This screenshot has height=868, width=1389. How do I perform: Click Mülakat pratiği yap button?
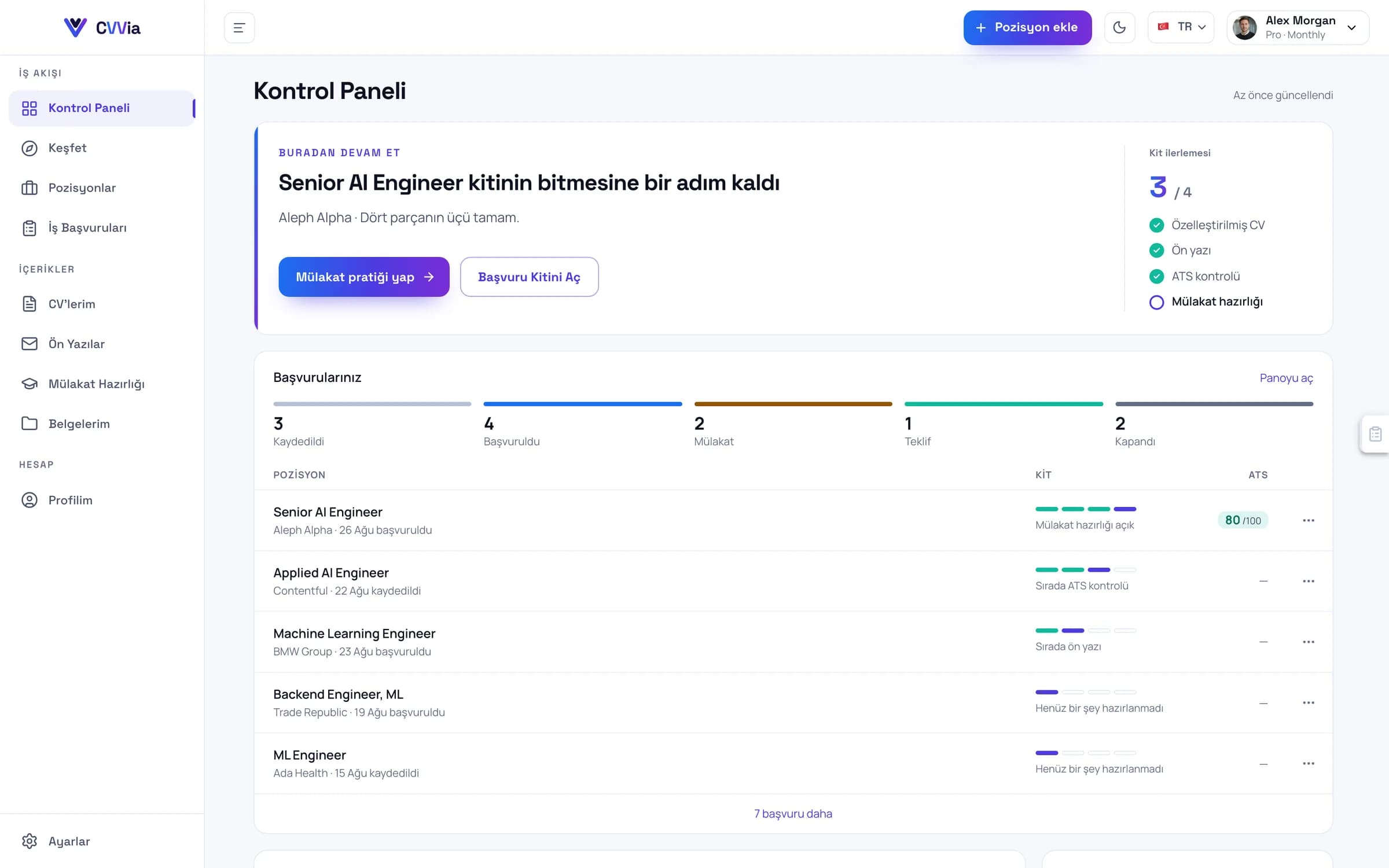[363, 277]
